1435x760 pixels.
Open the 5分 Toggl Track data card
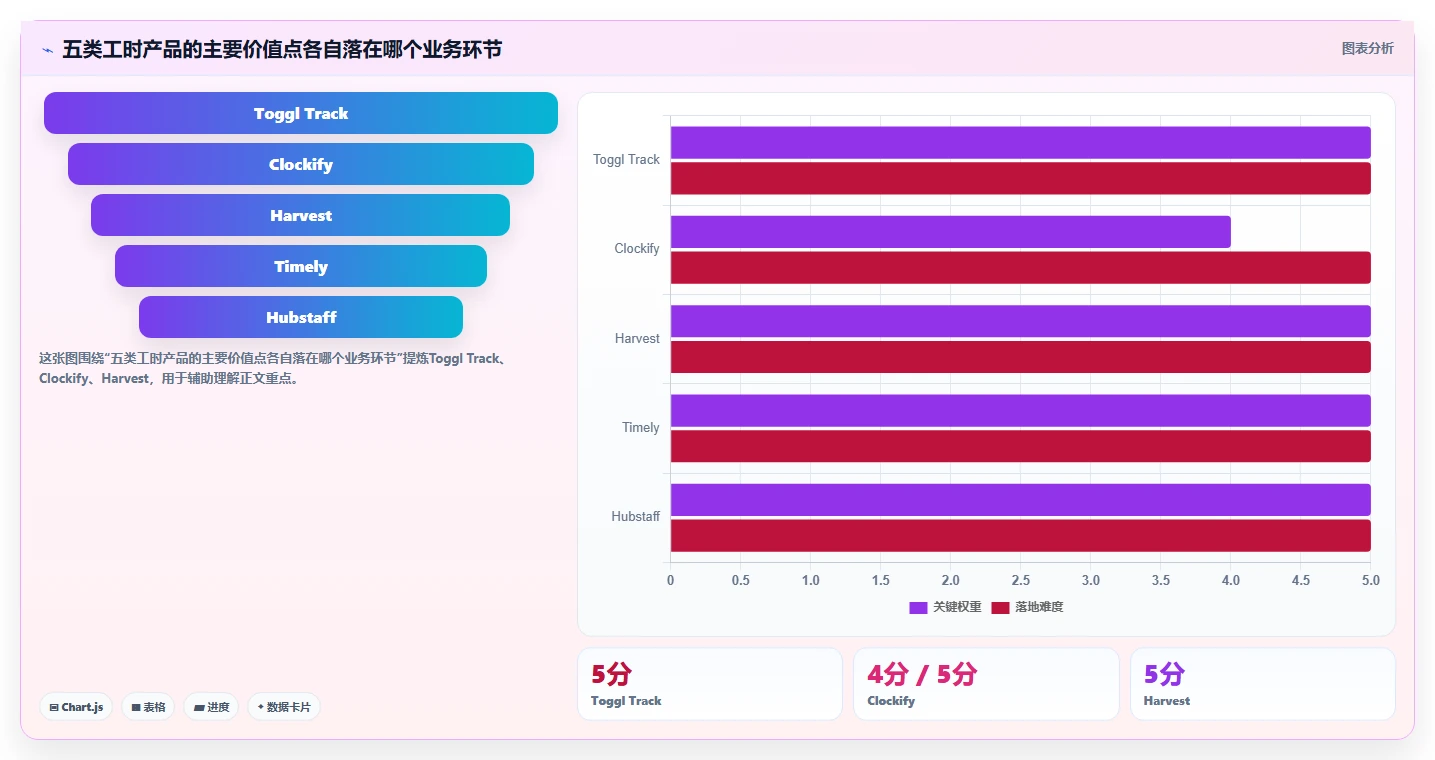pos(710,684)
